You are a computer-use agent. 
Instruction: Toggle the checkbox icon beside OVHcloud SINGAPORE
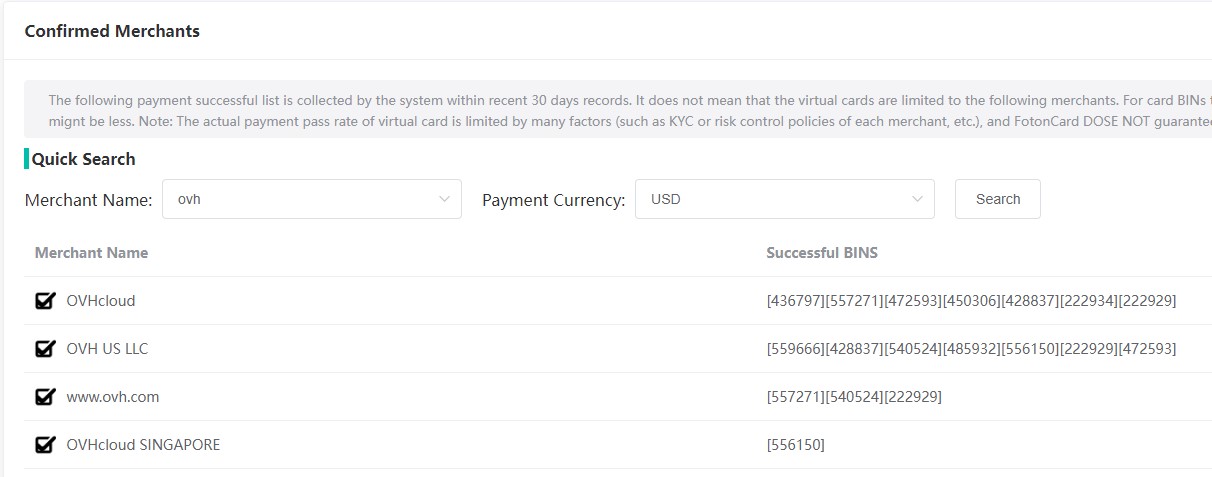click(45, 444)
